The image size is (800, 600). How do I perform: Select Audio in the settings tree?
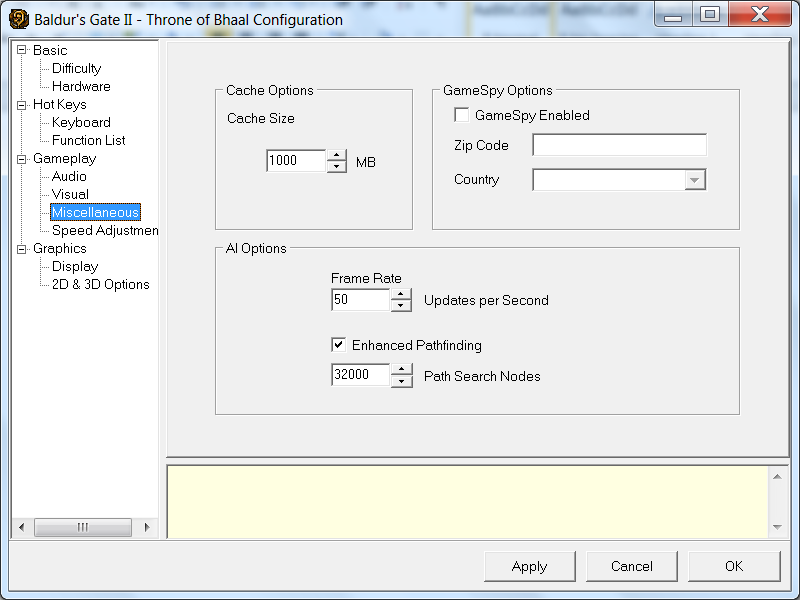pyautogui.click(x=69, y=176)
